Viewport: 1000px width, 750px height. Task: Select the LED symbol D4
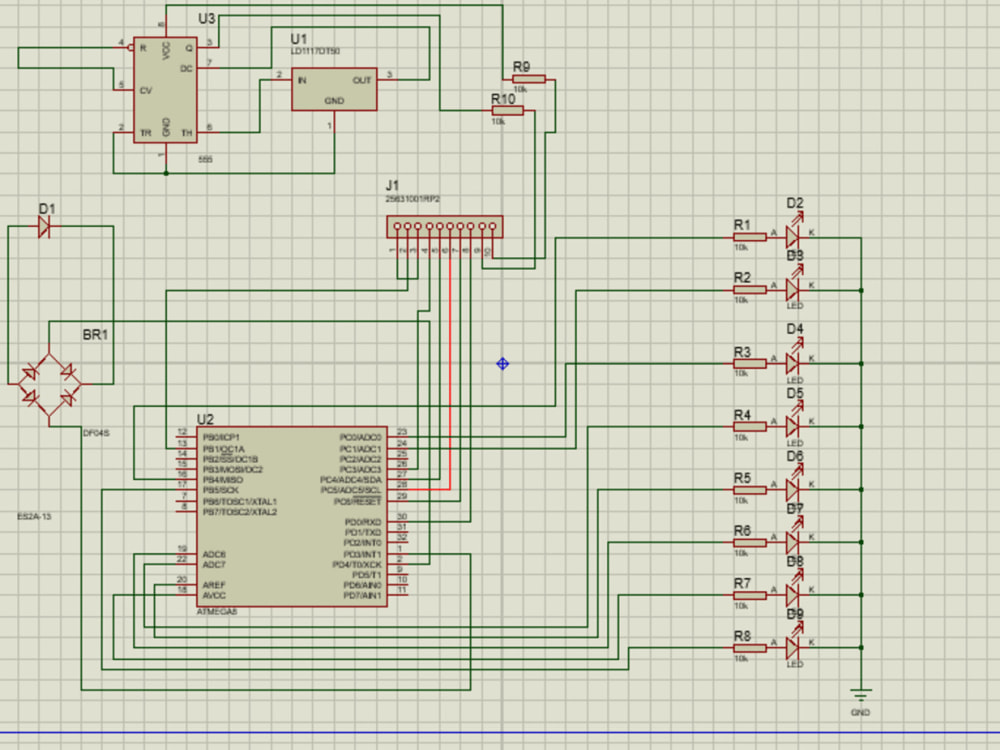pyautogui.click(x=793, y=363)
